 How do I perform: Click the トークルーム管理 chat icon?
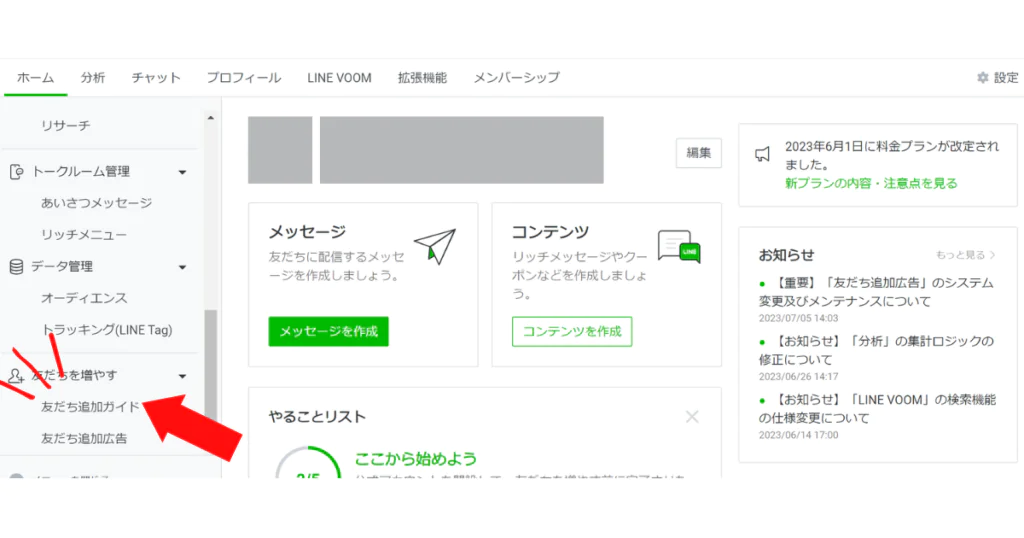pyautogui.click(x=17, y=172)
